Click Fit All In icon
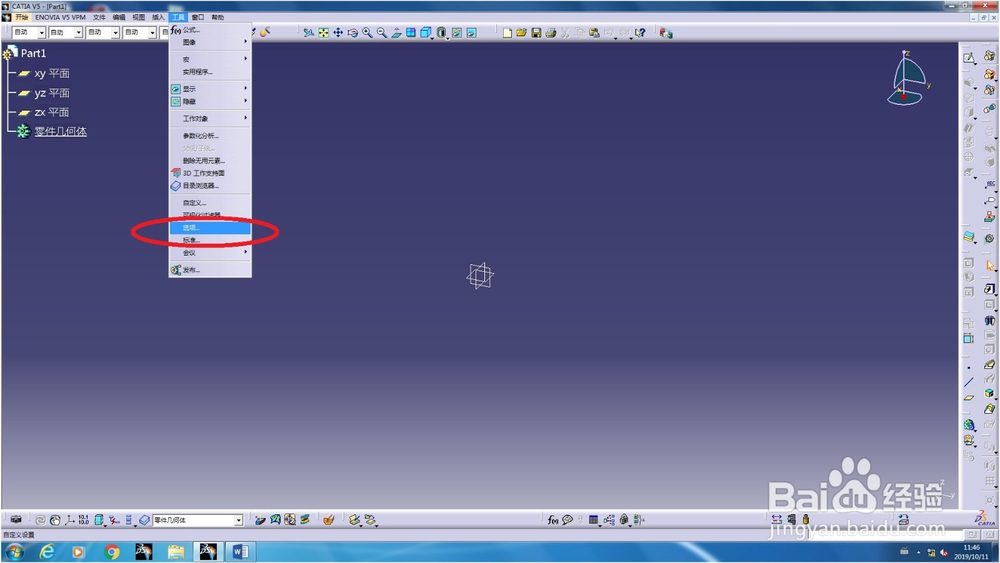 (x=323, y=33)
